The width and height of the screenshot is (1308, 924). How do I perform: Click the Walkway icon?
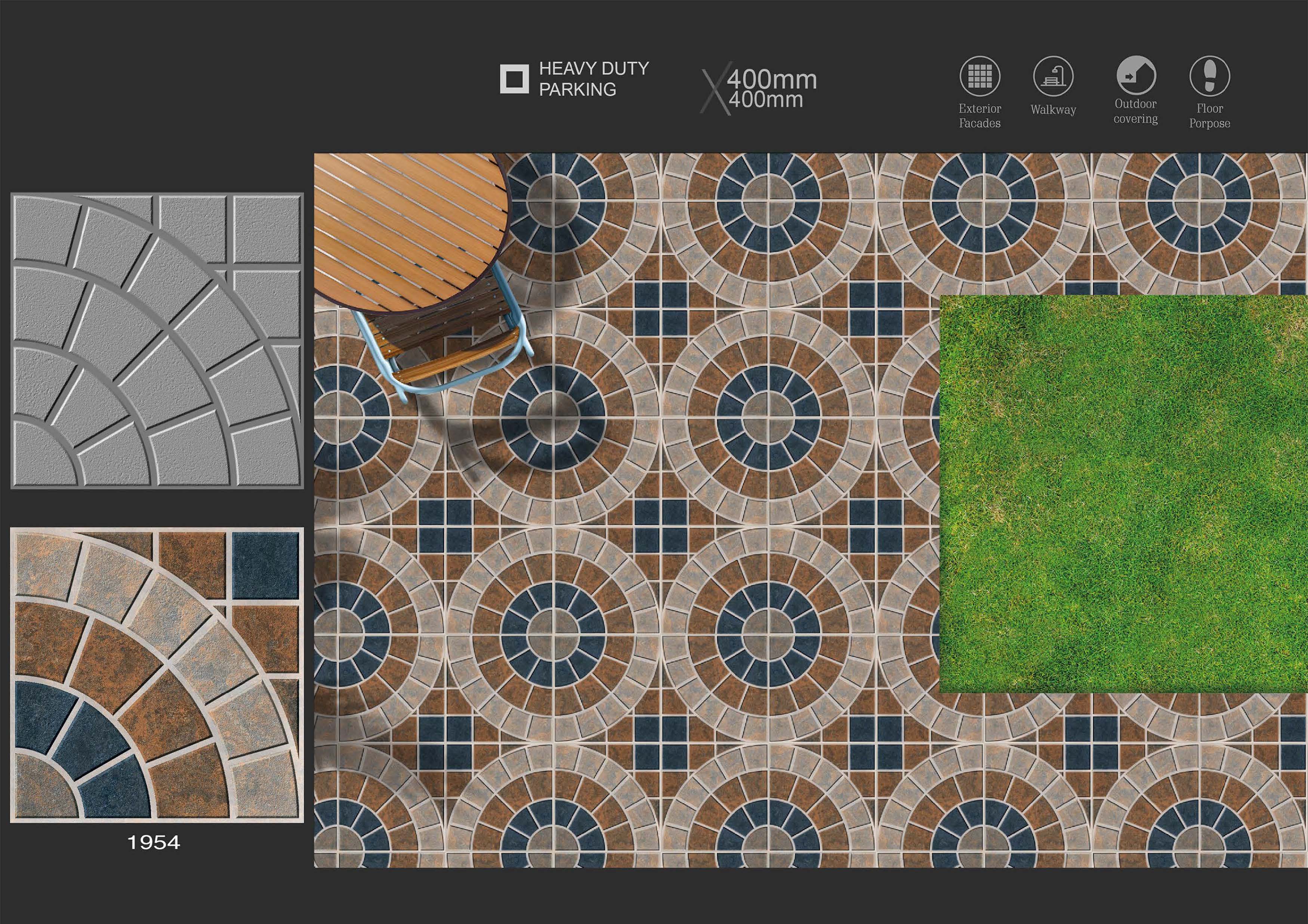click(x=1053, y=76)
